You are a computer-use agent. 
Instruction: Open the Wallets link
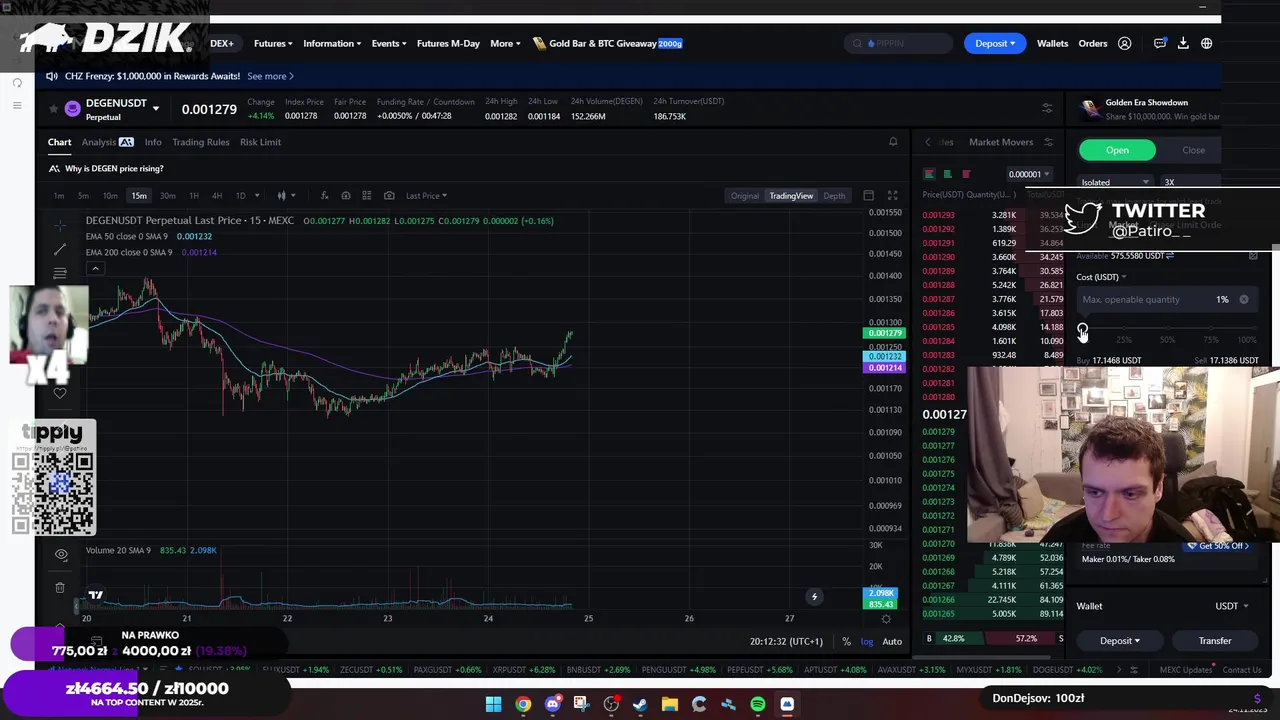click(1052, 44)
